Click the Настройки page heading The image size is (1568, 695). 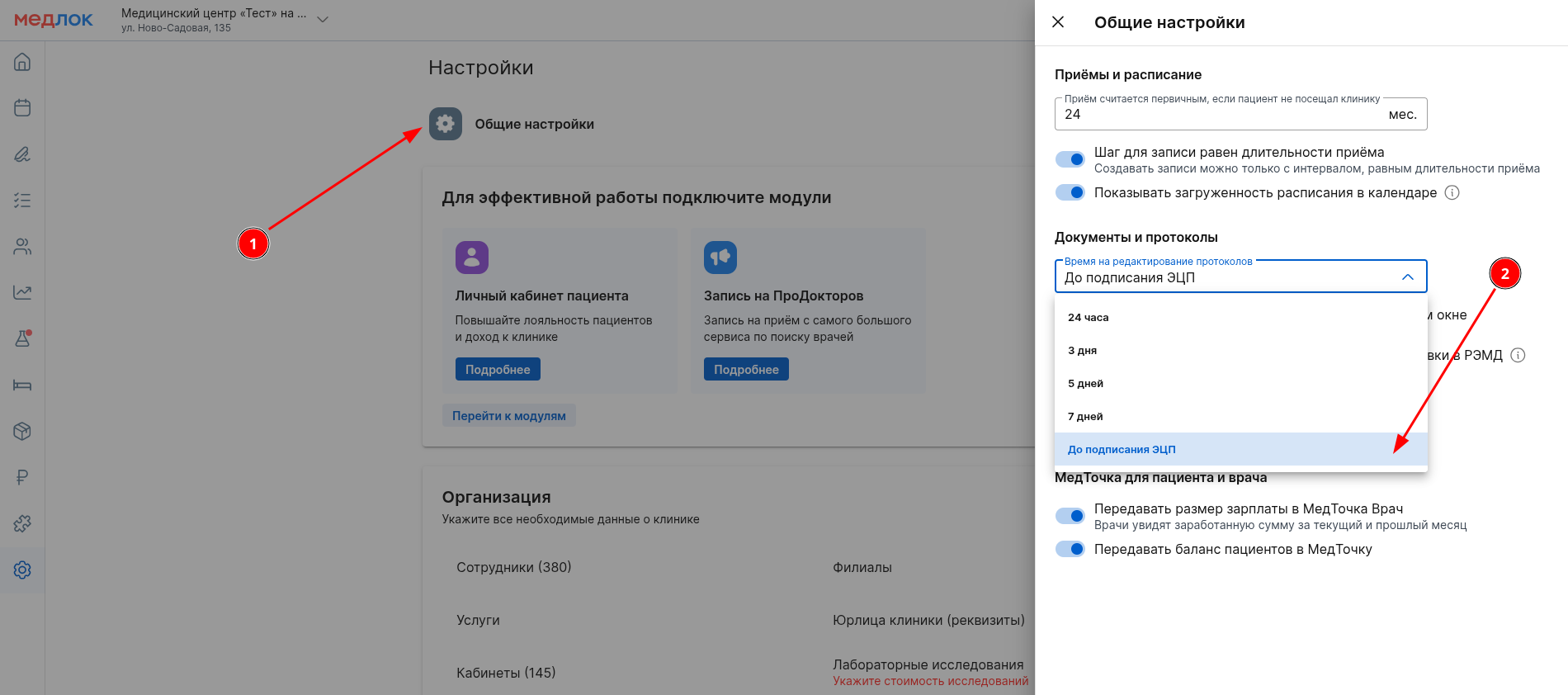[481, 68]
